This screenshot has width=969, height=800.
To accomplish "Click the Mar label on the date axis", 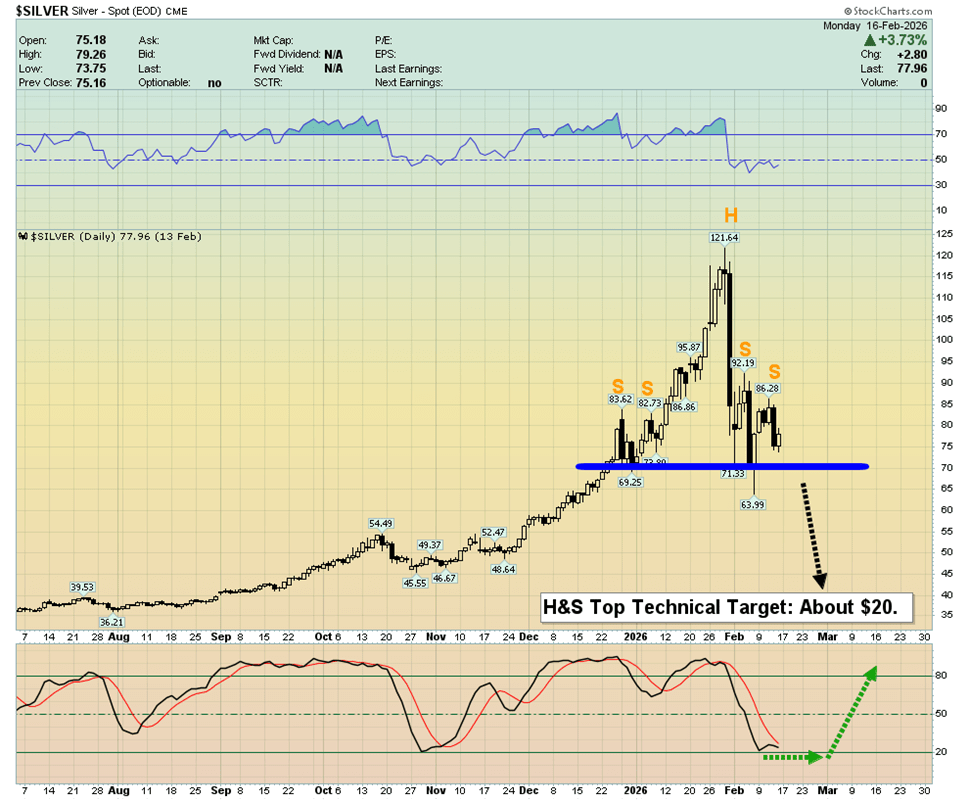I will coord(827,635).
